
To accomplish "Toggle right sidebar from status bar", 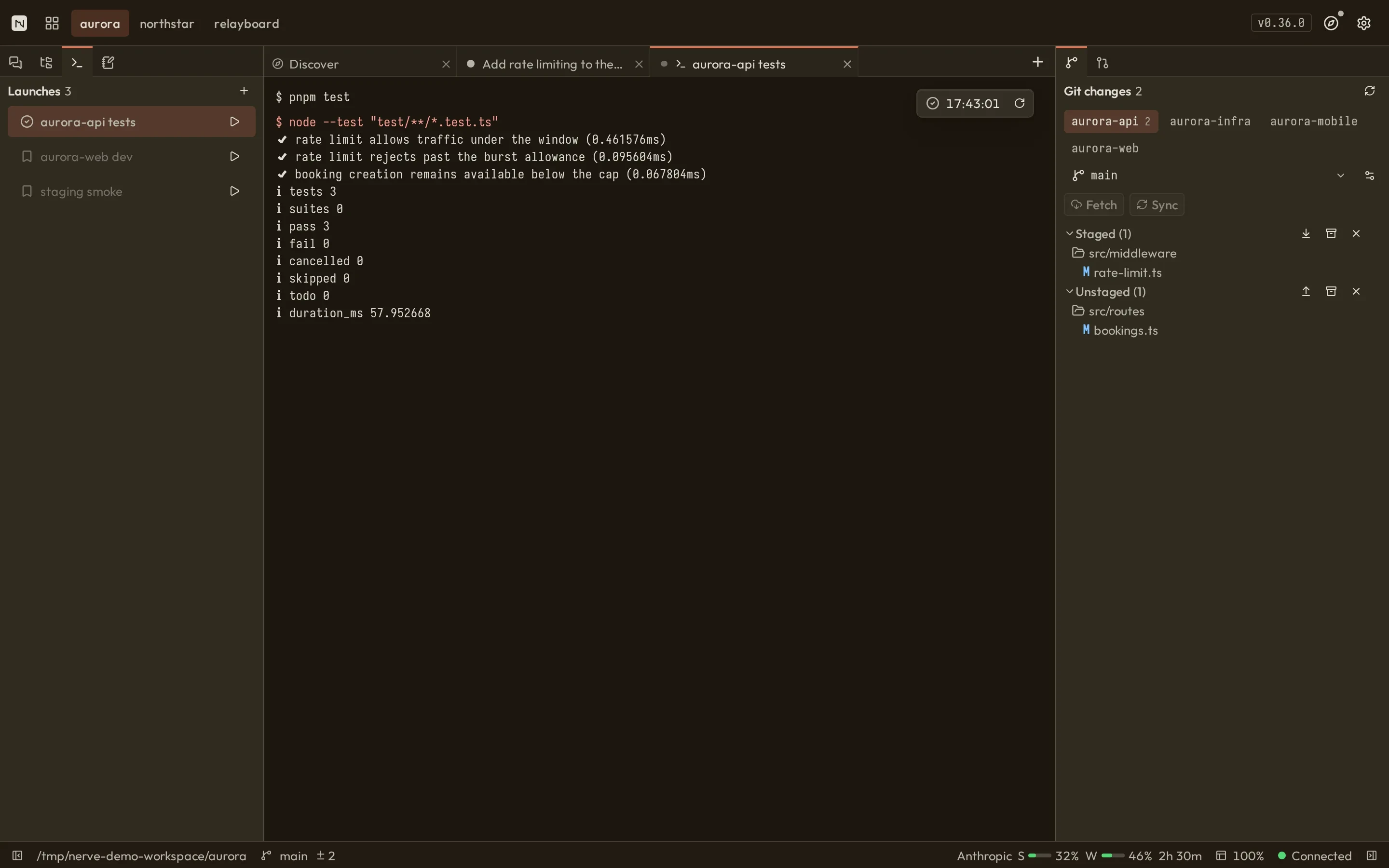I will pyautogui.click(x=1372, y=855).
